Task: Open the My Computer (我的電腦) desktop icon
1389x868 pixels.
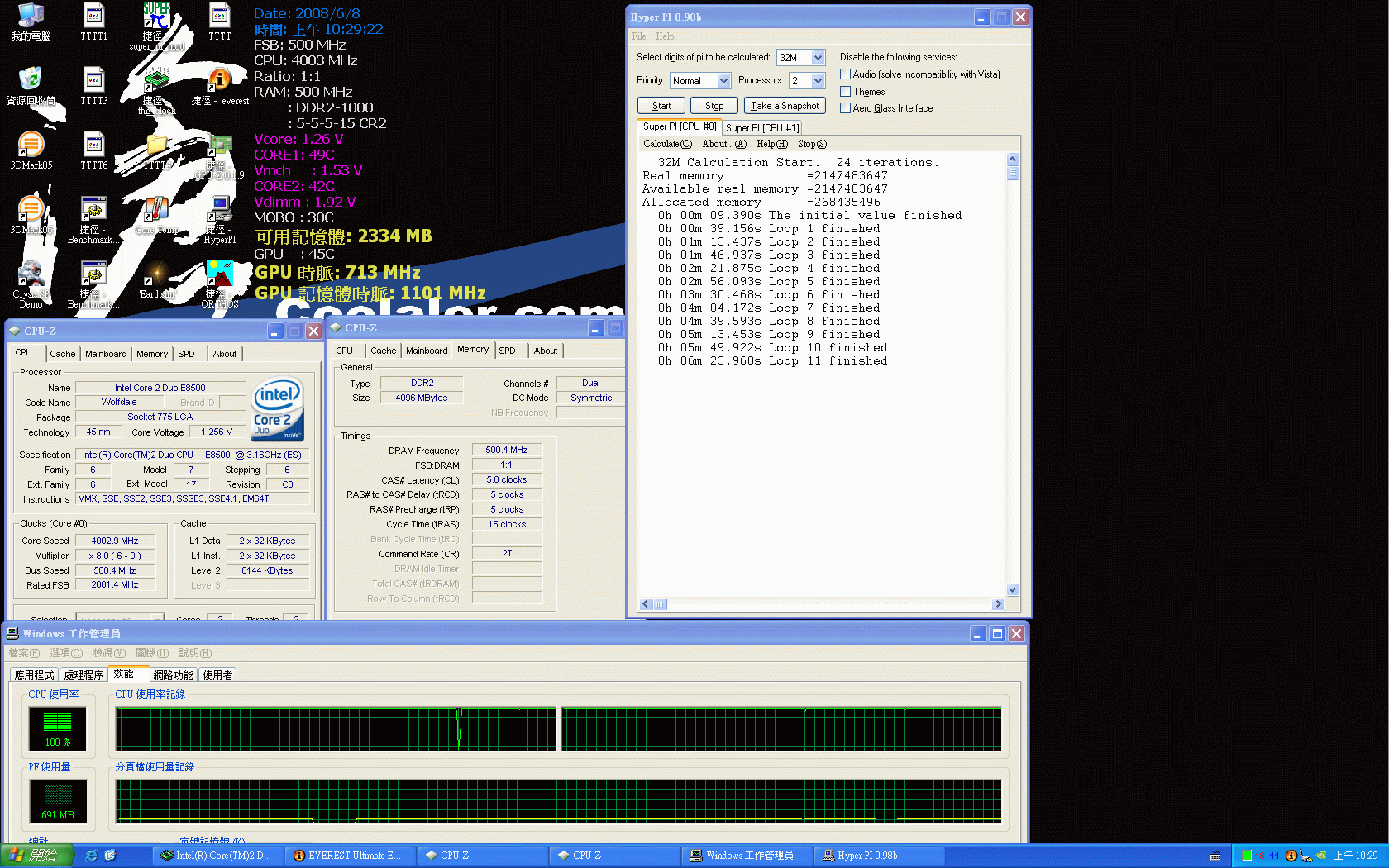Action: coord(31,21)
